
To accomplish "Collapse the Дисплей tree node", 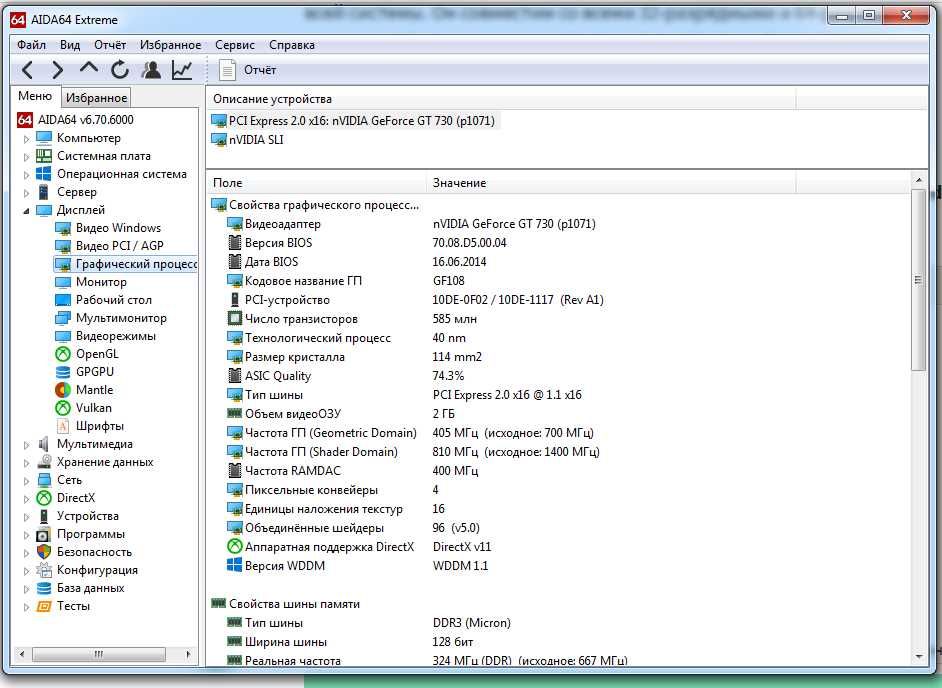I will point(26,211).
